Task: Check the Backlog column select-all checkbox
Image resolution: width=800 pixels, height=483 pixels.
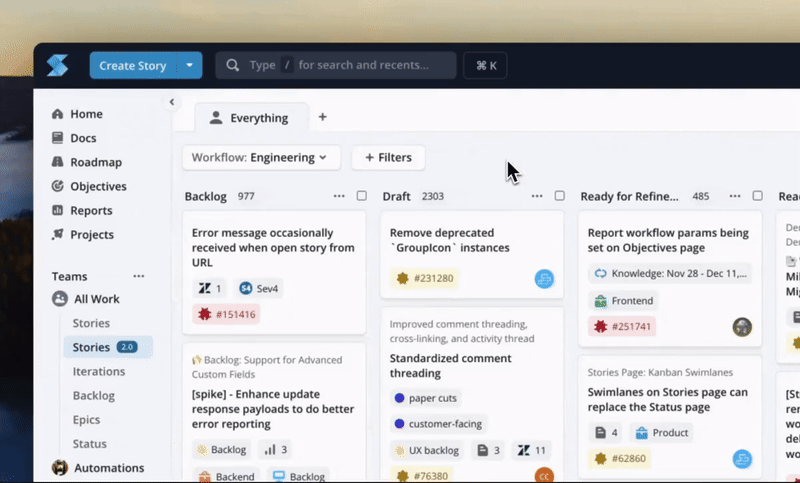Action: click(362, 196)
